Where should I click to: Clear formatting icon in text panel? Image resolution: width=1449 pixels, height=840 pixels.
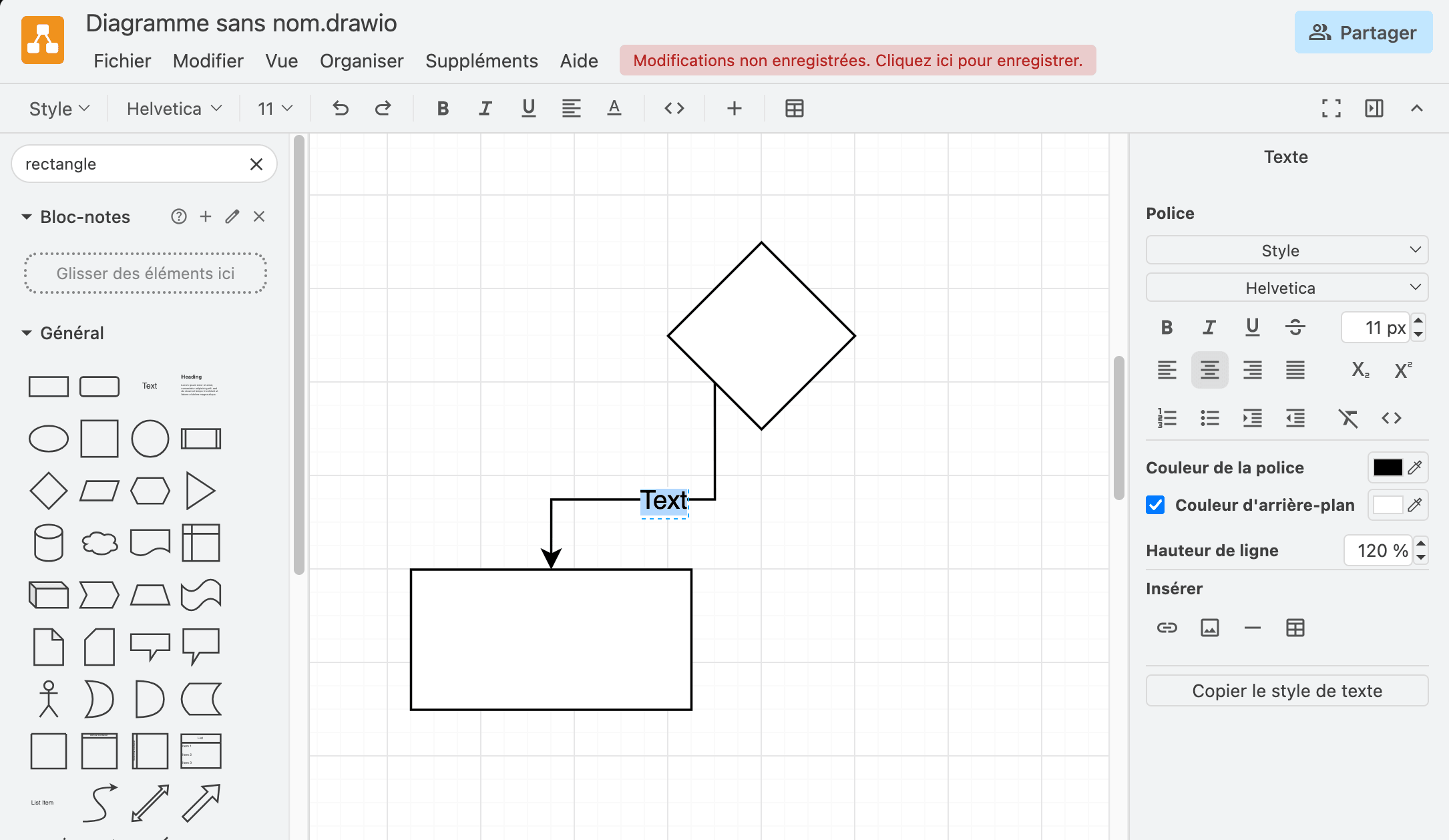tap(1348, 419)
